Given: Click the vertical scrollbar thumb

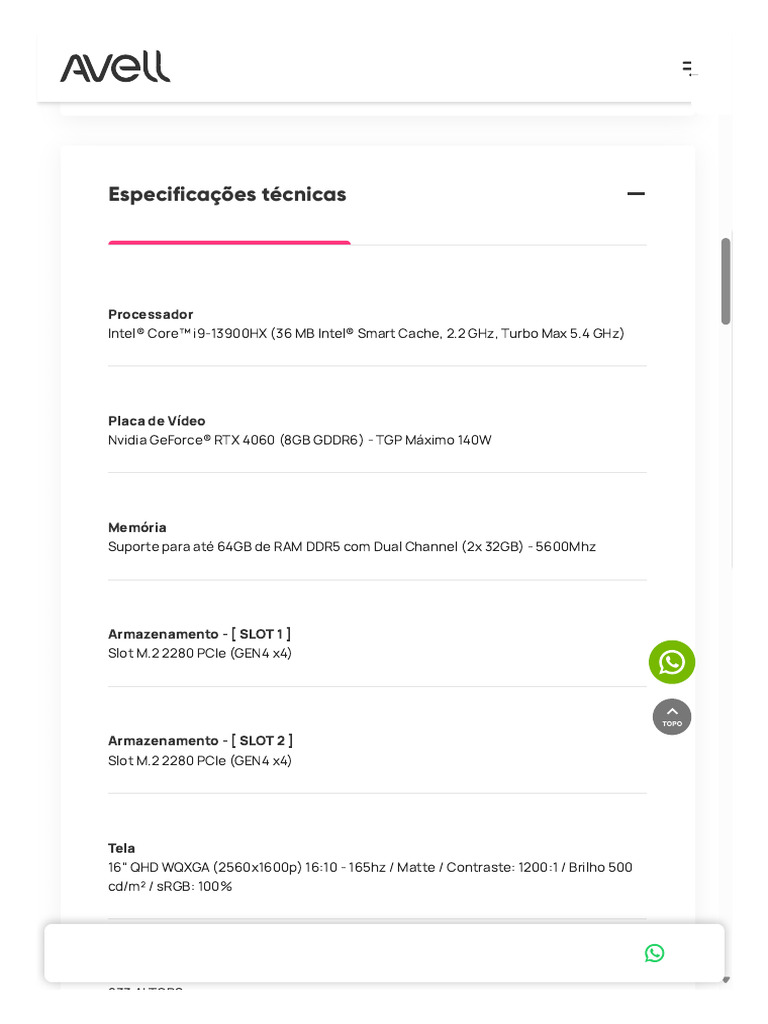Looking at the screenshot, I should [x=725, y=281].
